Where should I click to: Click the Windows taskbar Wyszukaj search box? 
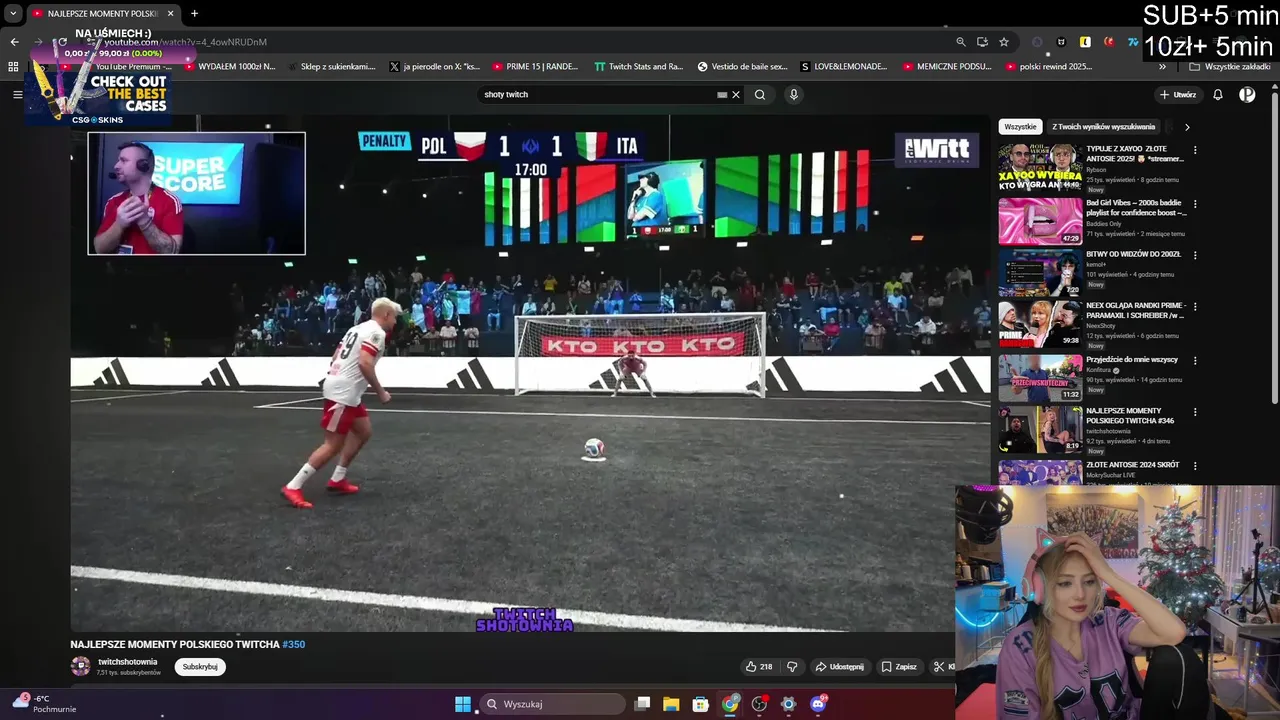pos(552,704)
